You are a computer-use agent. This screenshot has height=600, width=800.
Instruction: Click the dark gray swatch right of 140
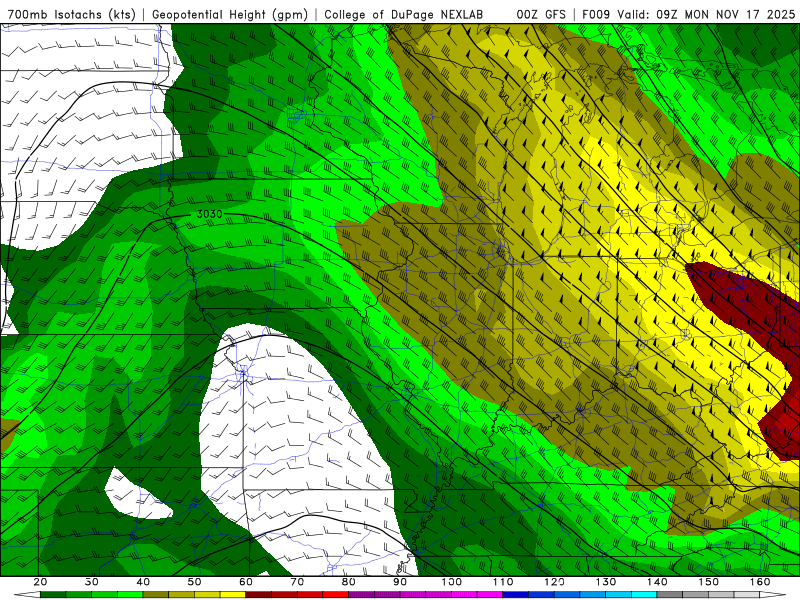point(670,595)
